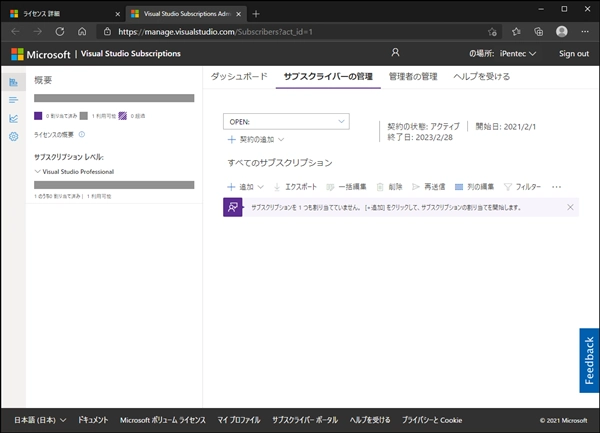Click the license overview info icon
The image size is (600, 433).
click(82, 134)
